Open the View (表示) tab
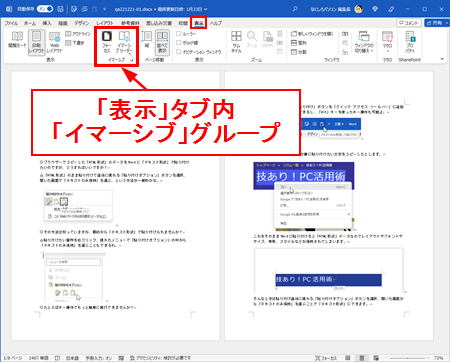The image size is (450, 362). coord(199,23)
